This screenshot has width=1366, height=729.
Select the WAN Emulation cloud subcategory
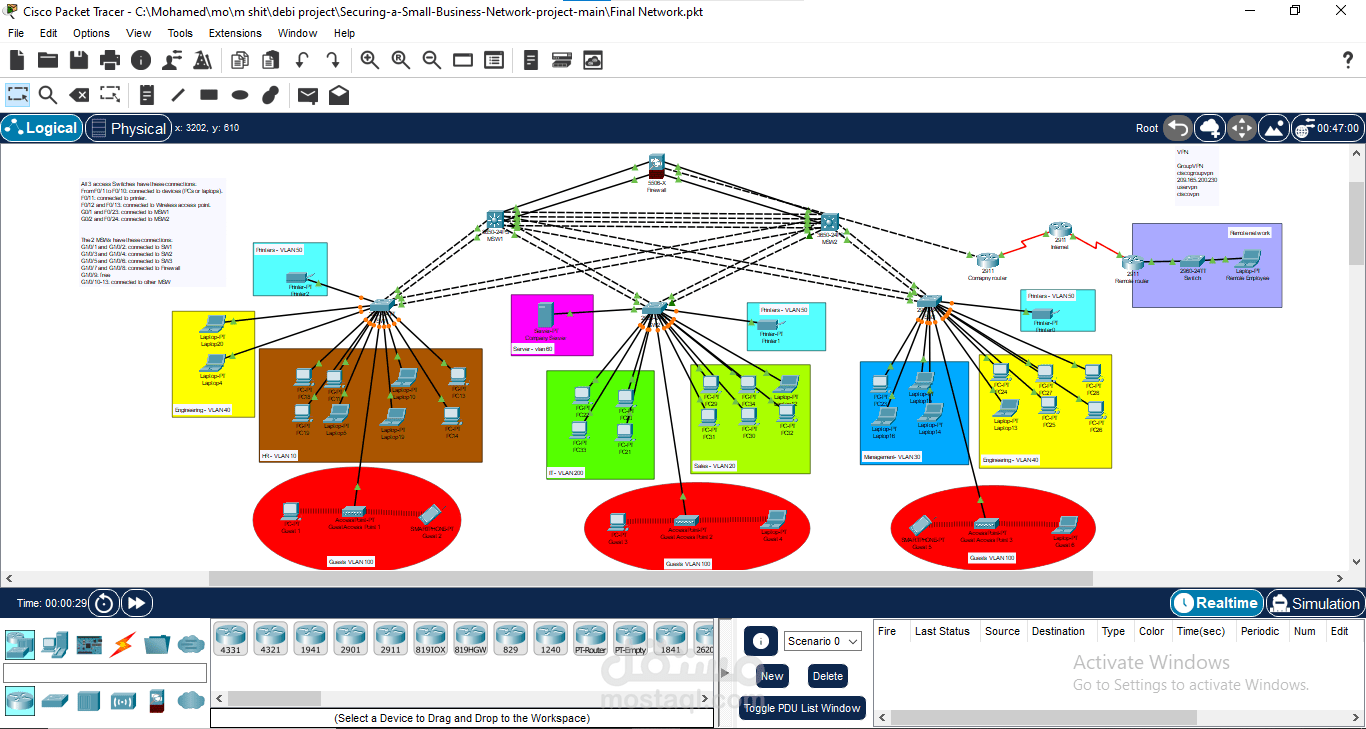(x=191, y=700)
